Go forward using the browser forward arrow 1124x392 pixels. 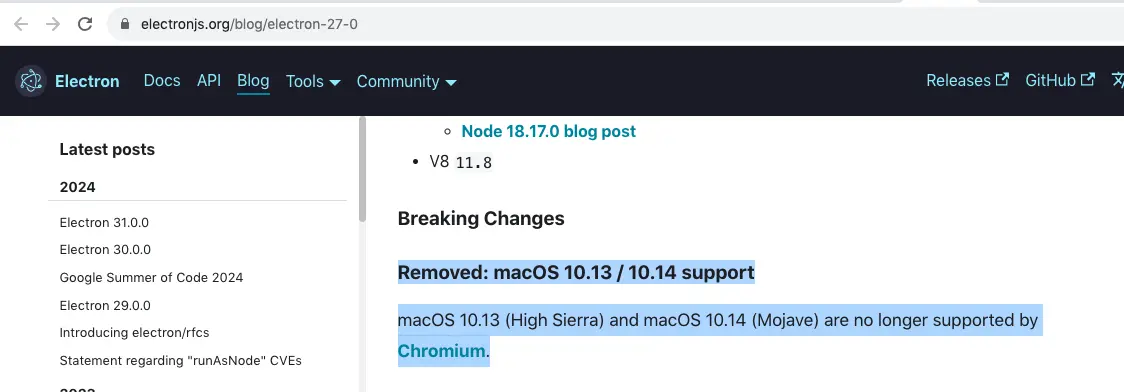coord(53,24)
